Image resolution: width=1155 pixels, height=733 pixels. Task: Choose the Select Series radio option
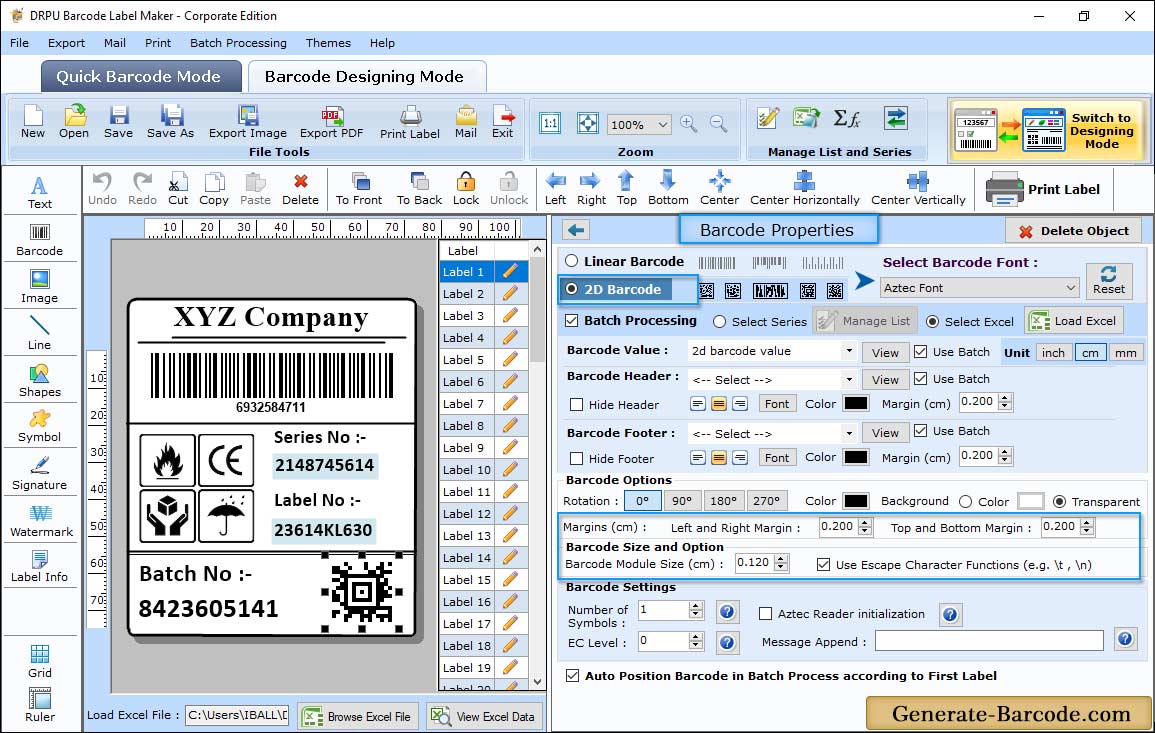coord(720,322)
